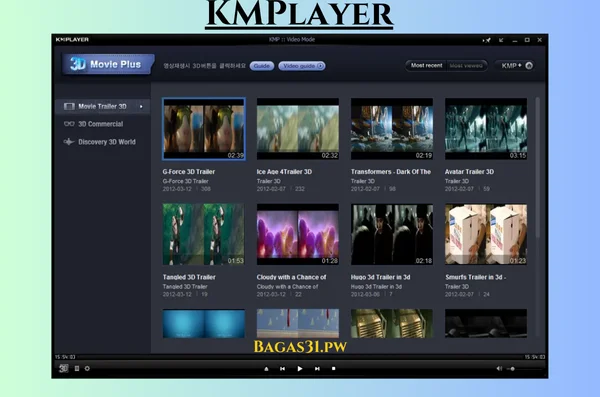Open the Smurfs Trailer thumbnail
Image resolution: width=600 pixels, height=397 pixels.
pos(486,234)
